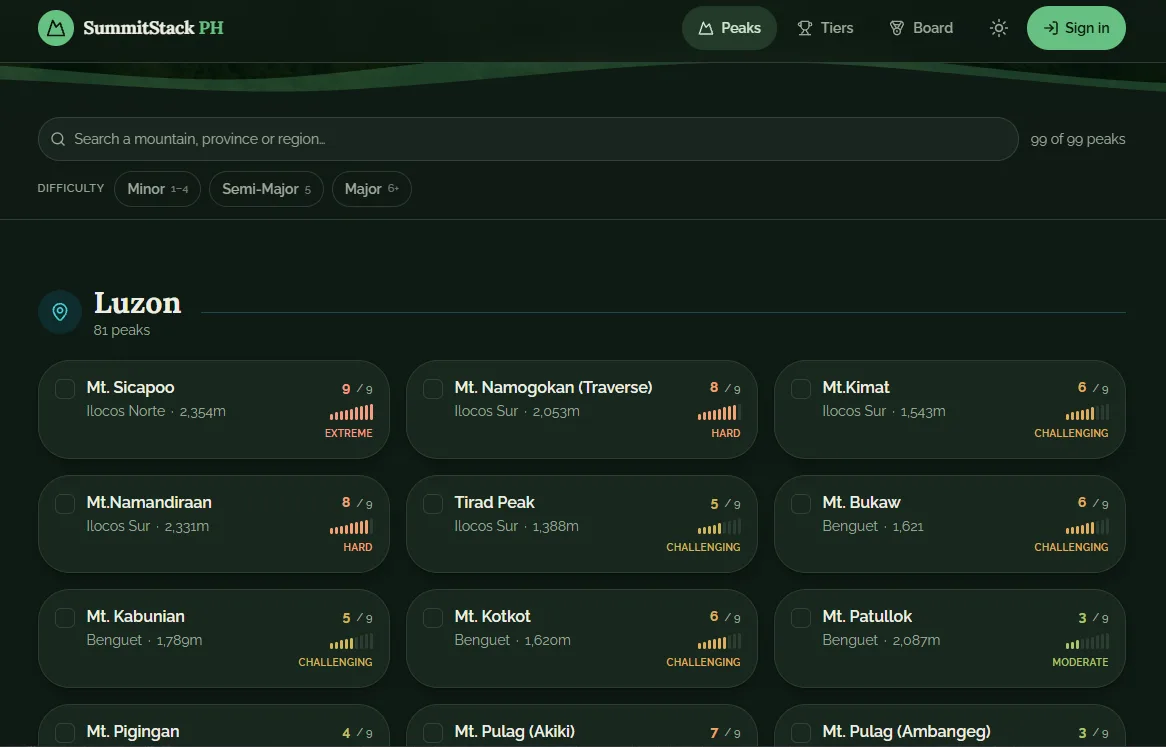1166x747 pixels.
Task: Open the Mt.Namandiraan card title
Action: click(149, 502)
